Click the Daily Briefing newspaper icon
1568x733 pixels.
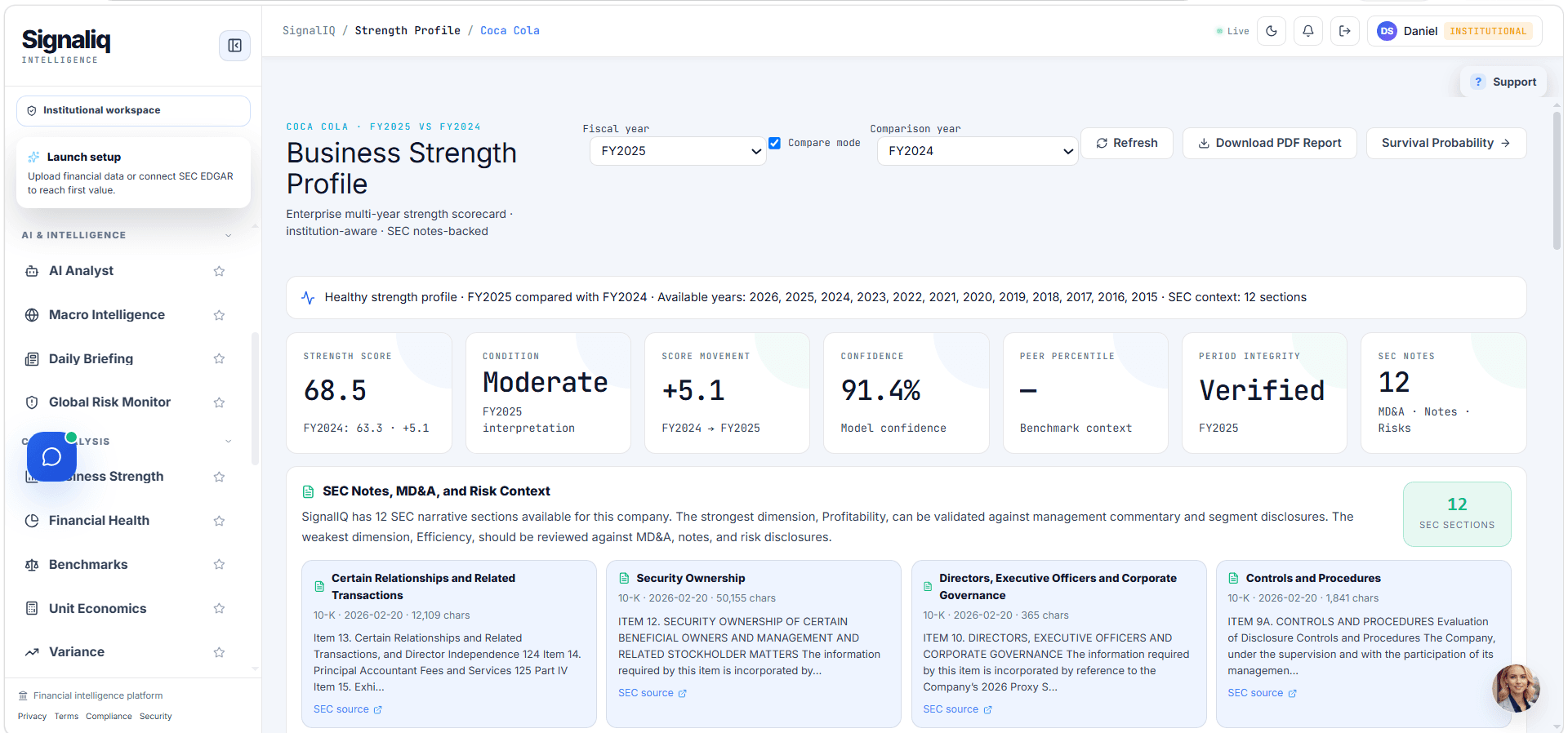[32, 359]
